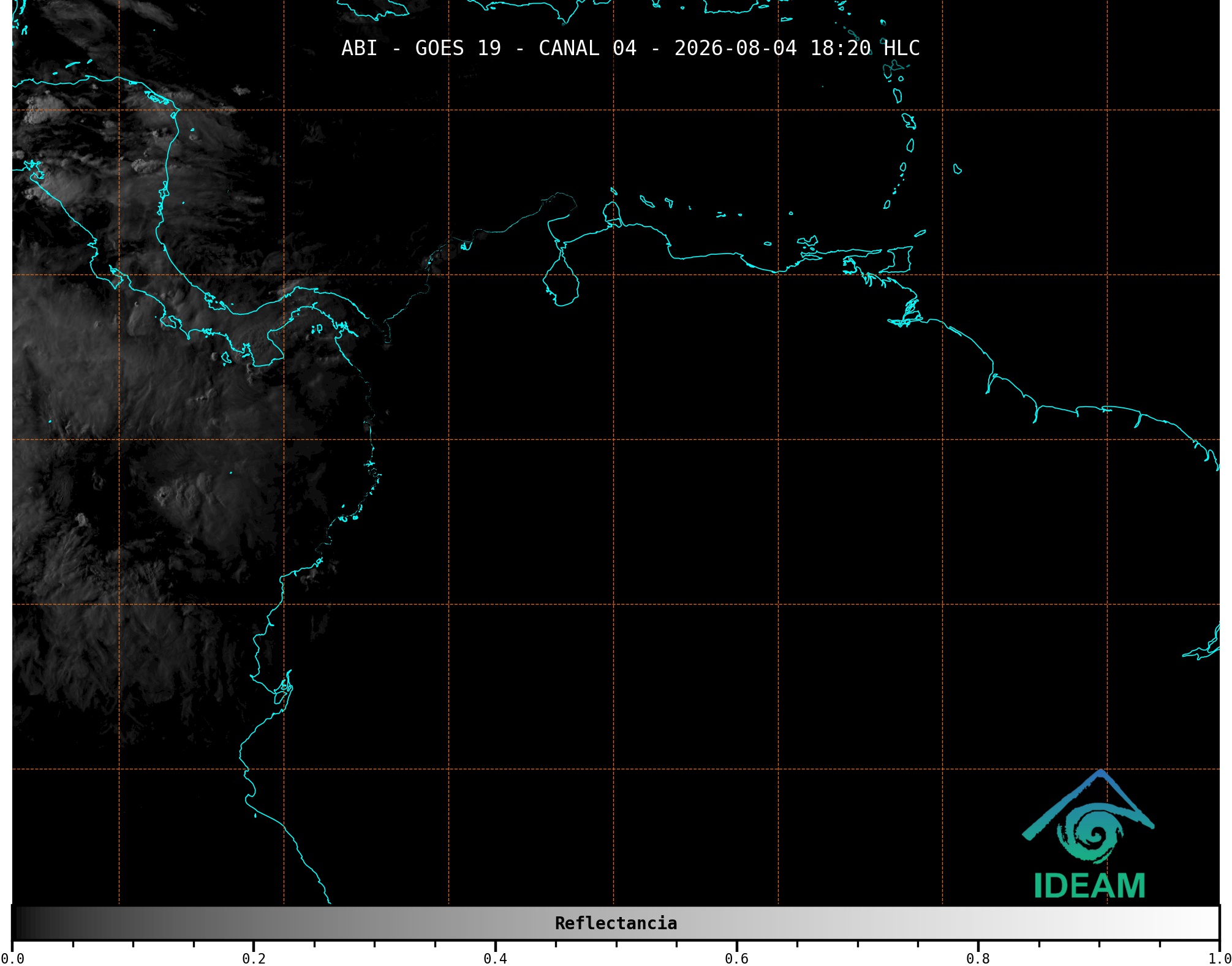Click the 'Reflectancia' colorbar label
Image resolution: width=1232 pixels, height=966 pixels.
coord(616,923)
